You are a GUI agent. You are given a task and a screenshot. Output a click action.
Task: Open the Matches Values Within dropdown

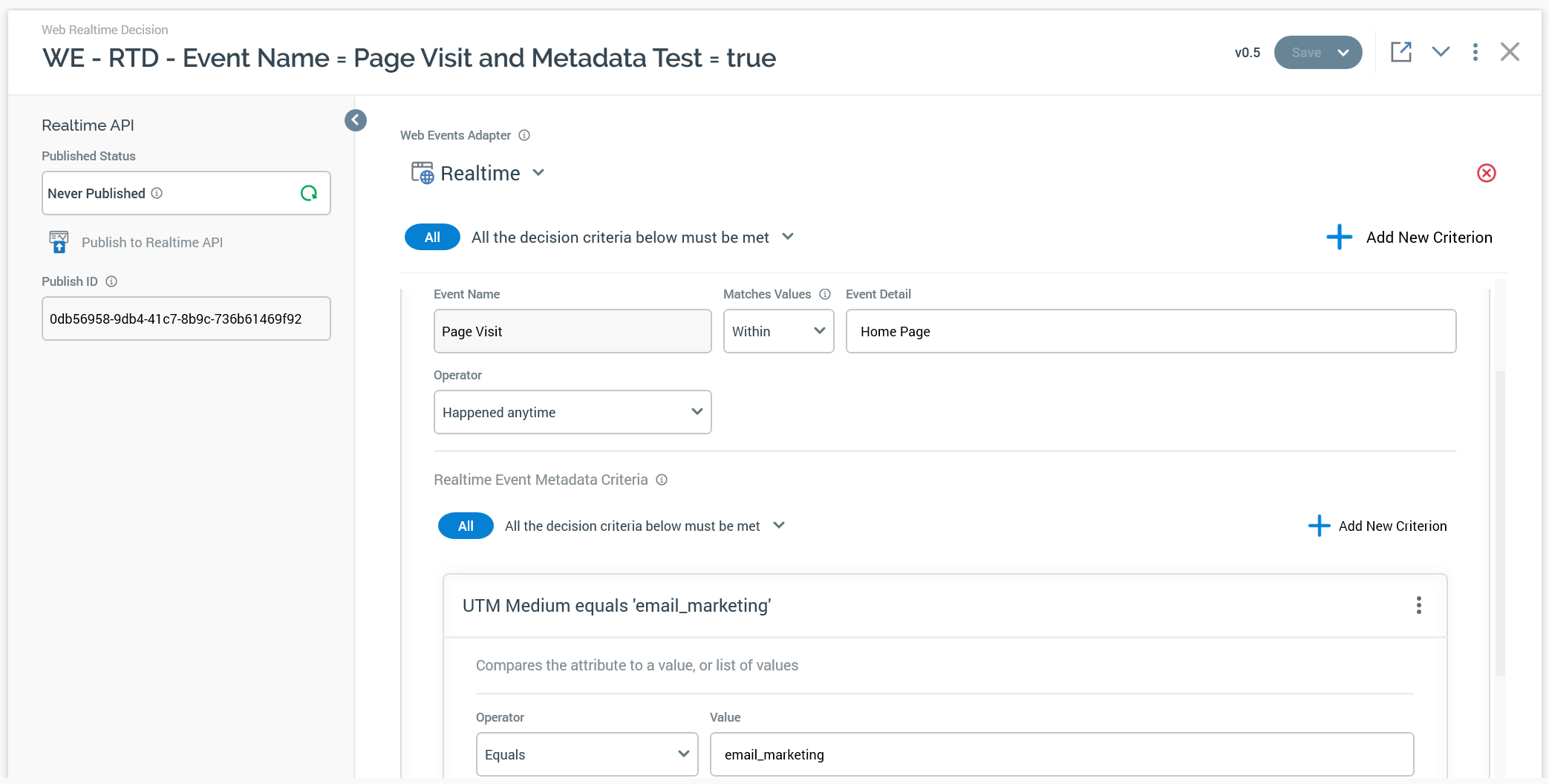778,331
